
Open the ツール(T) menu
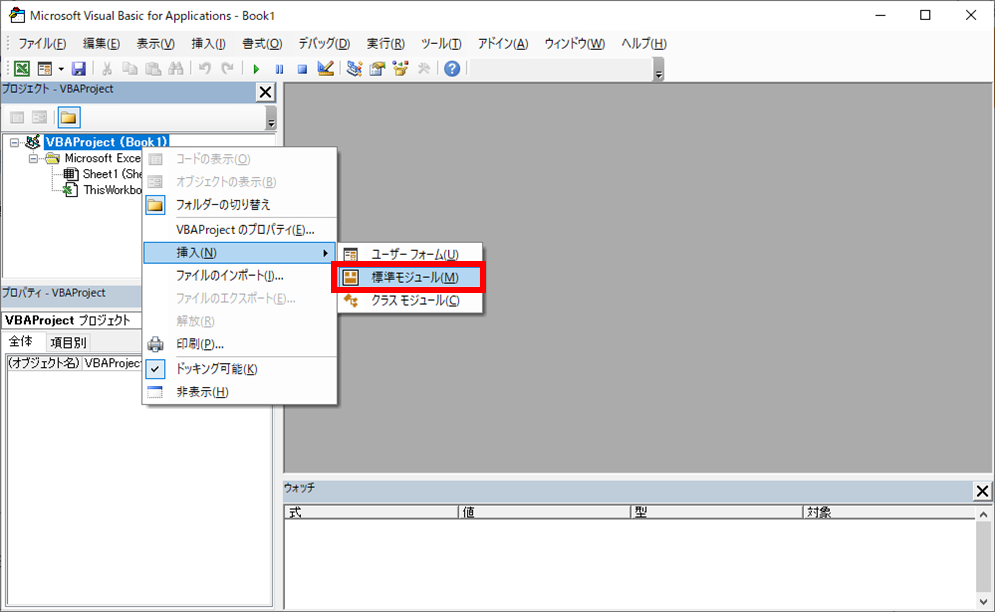(x=441, y=44)
